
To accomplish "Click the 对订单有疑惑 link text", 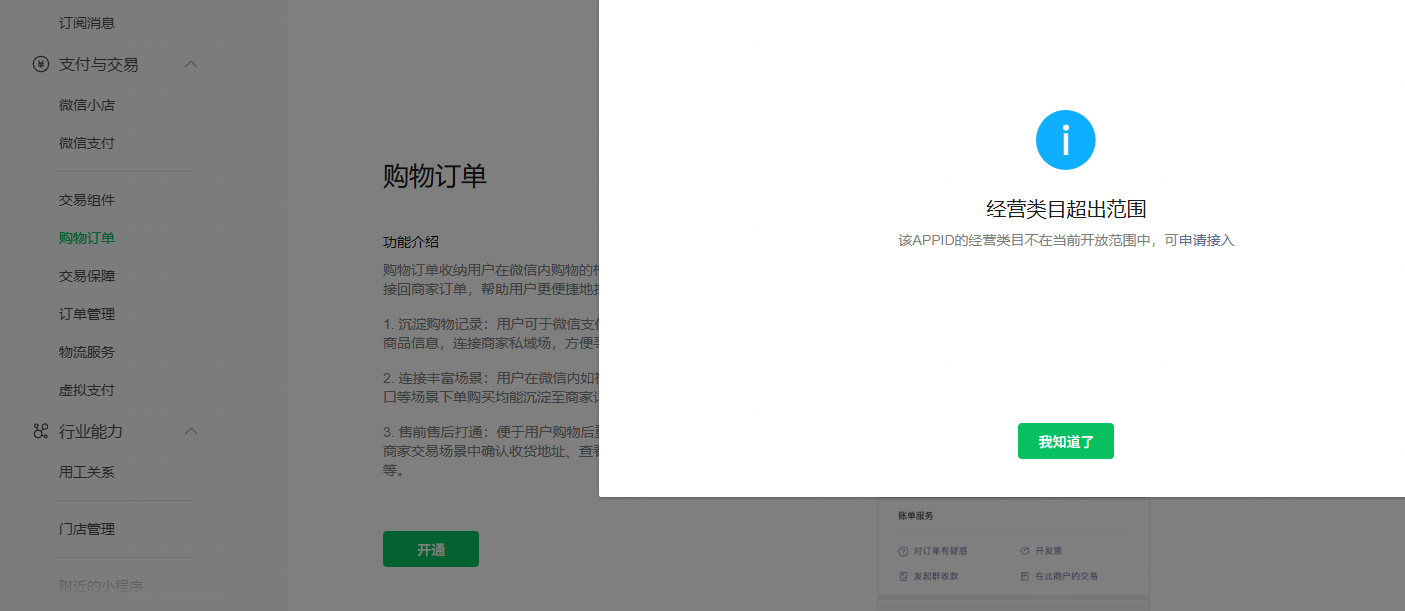I will point(940,551).
